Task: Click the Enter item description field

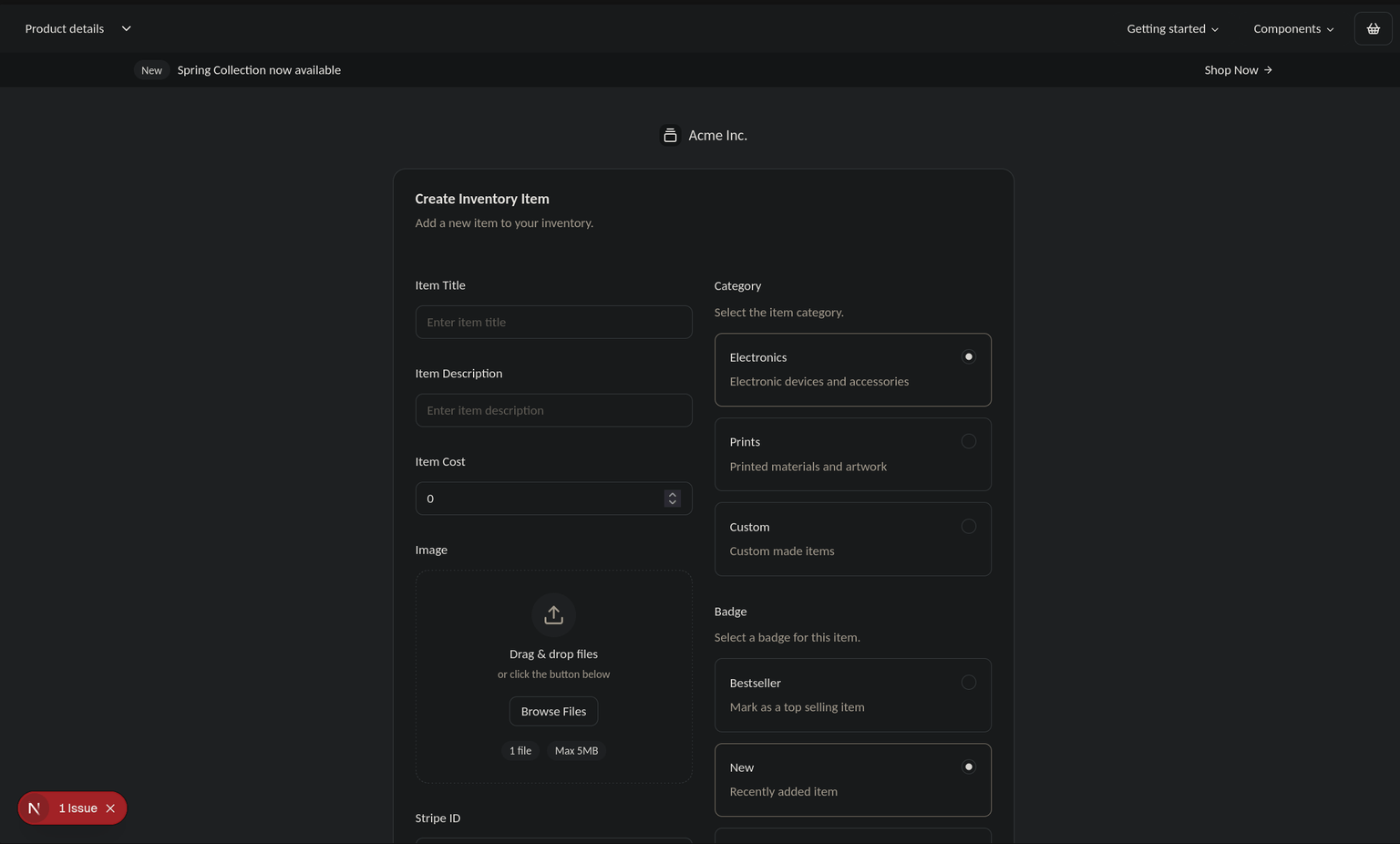Action: pyautogui.click(x=553, y=410)
